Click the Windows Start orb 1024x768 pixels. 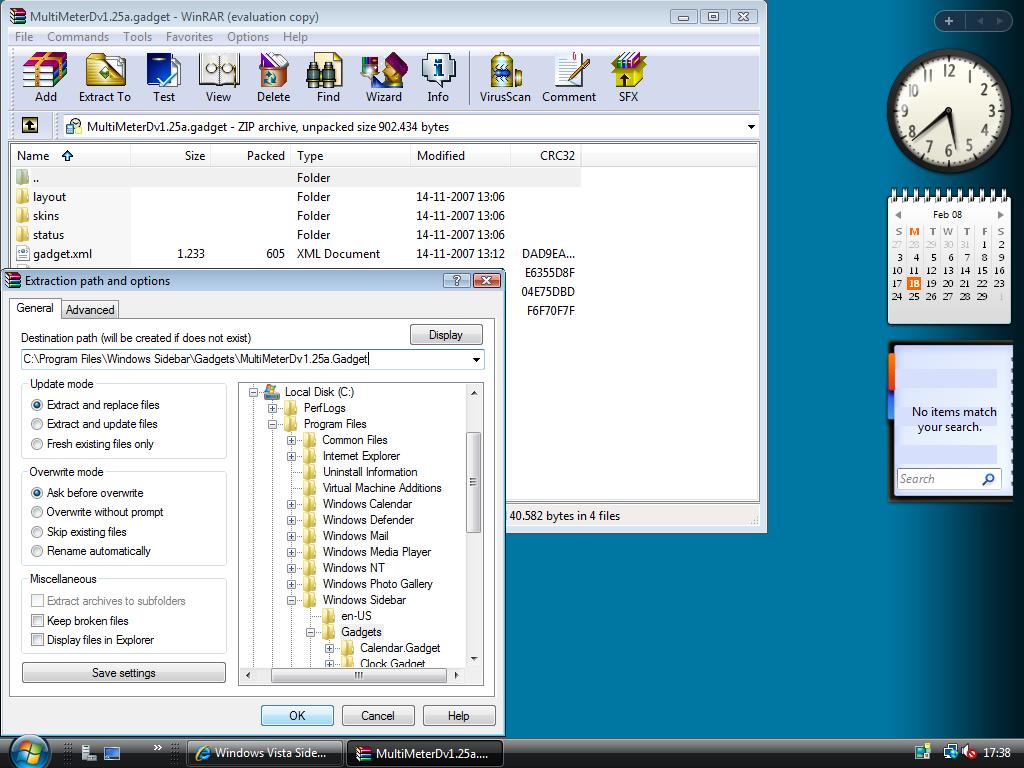click(x=29, y=752)
